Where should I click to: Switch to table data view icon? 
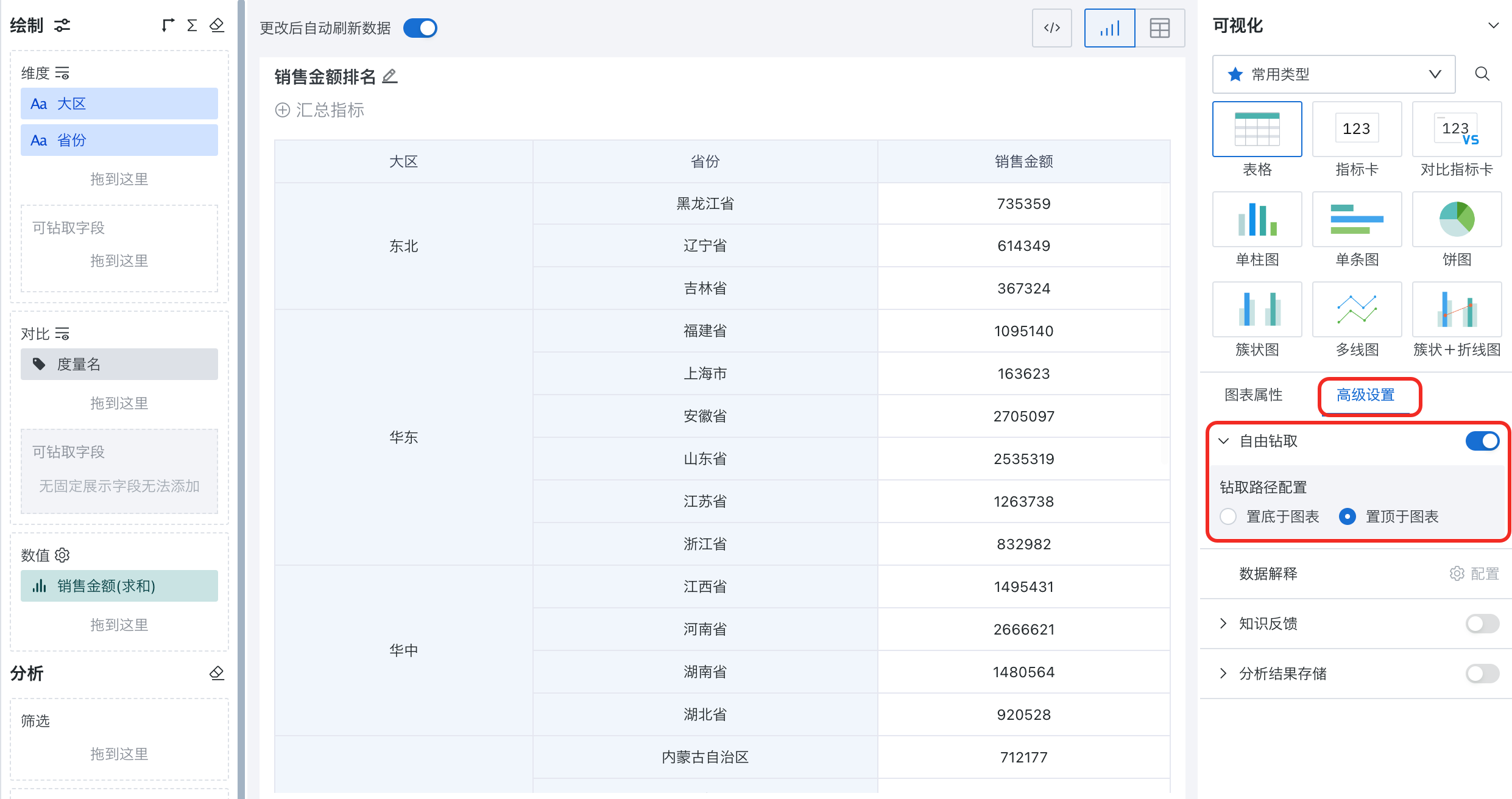(1159, 28)
